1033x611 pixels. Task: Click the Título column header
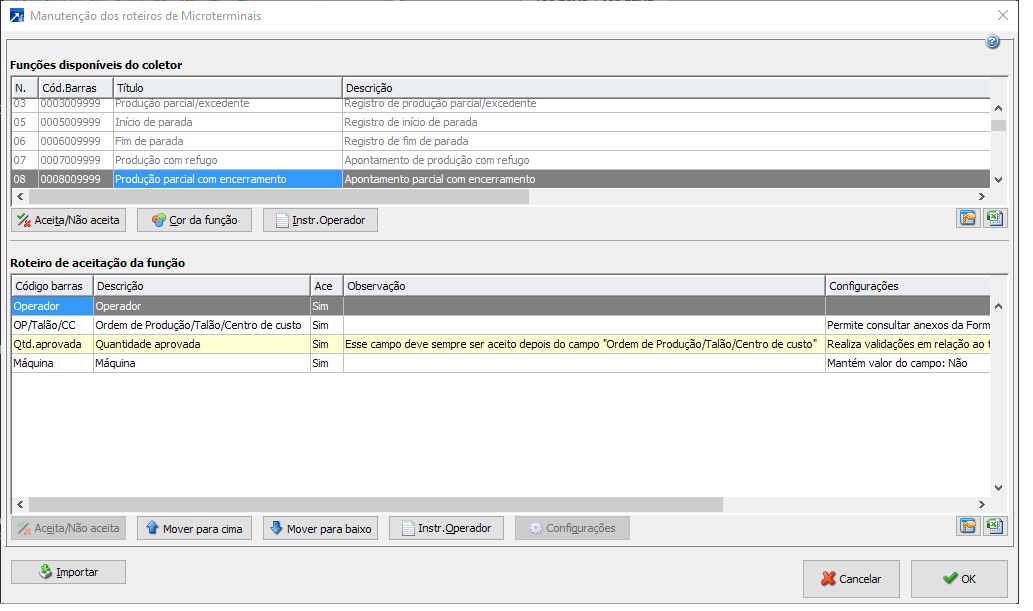point(227,88)
